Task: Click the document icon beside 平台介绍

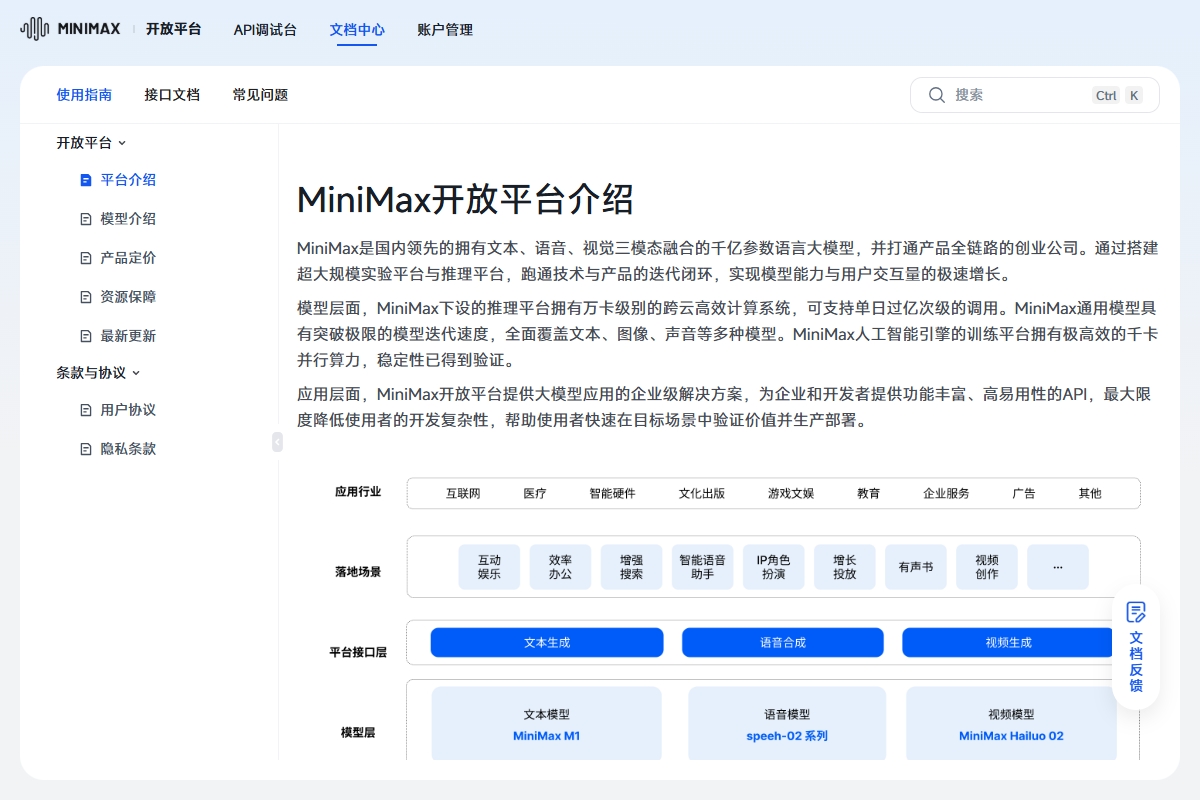Action: [85, 180]
